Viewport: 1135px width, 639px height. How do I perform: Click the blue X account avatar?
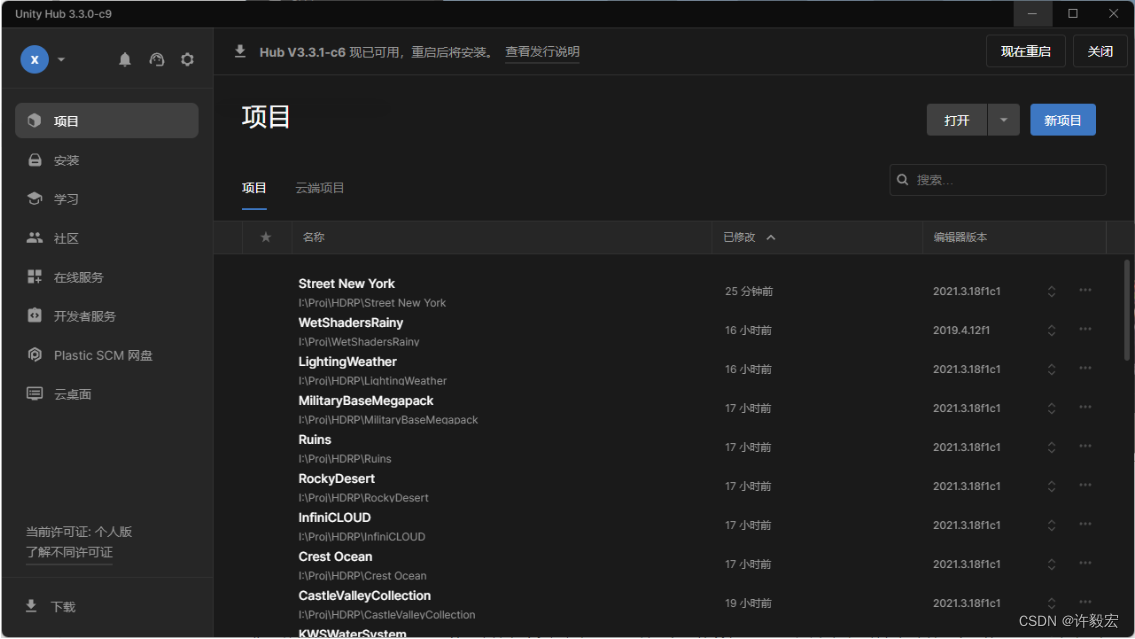tap(34, 59)
